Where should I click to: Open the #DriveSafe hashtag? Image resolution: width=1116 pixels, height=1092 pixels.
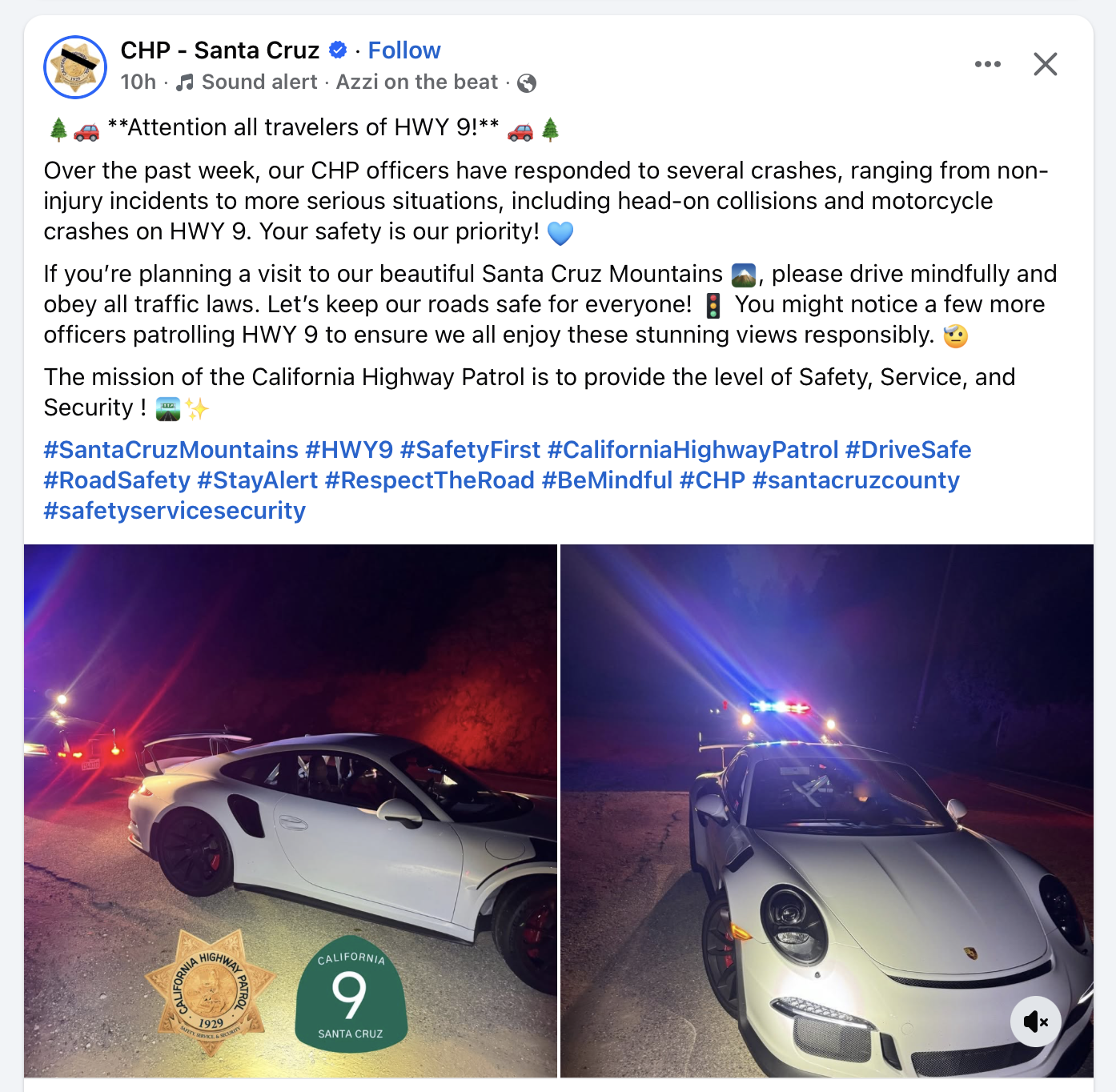coord(909,450)
